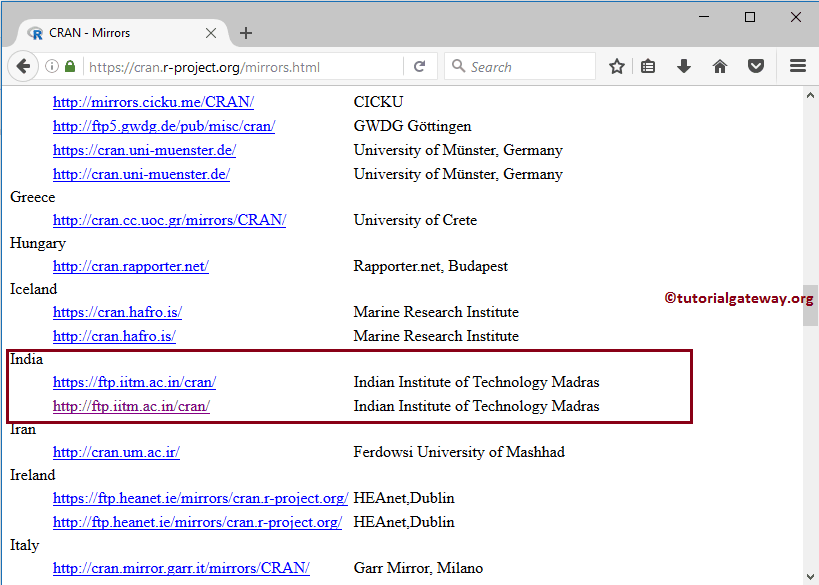Open http cran.uni-muenster.de link

pos(141,174)
